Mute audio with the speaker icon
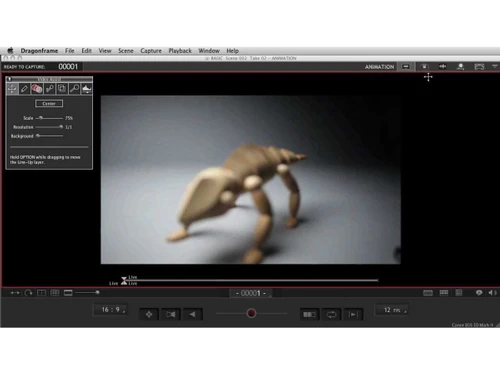 tap(492, 293)
